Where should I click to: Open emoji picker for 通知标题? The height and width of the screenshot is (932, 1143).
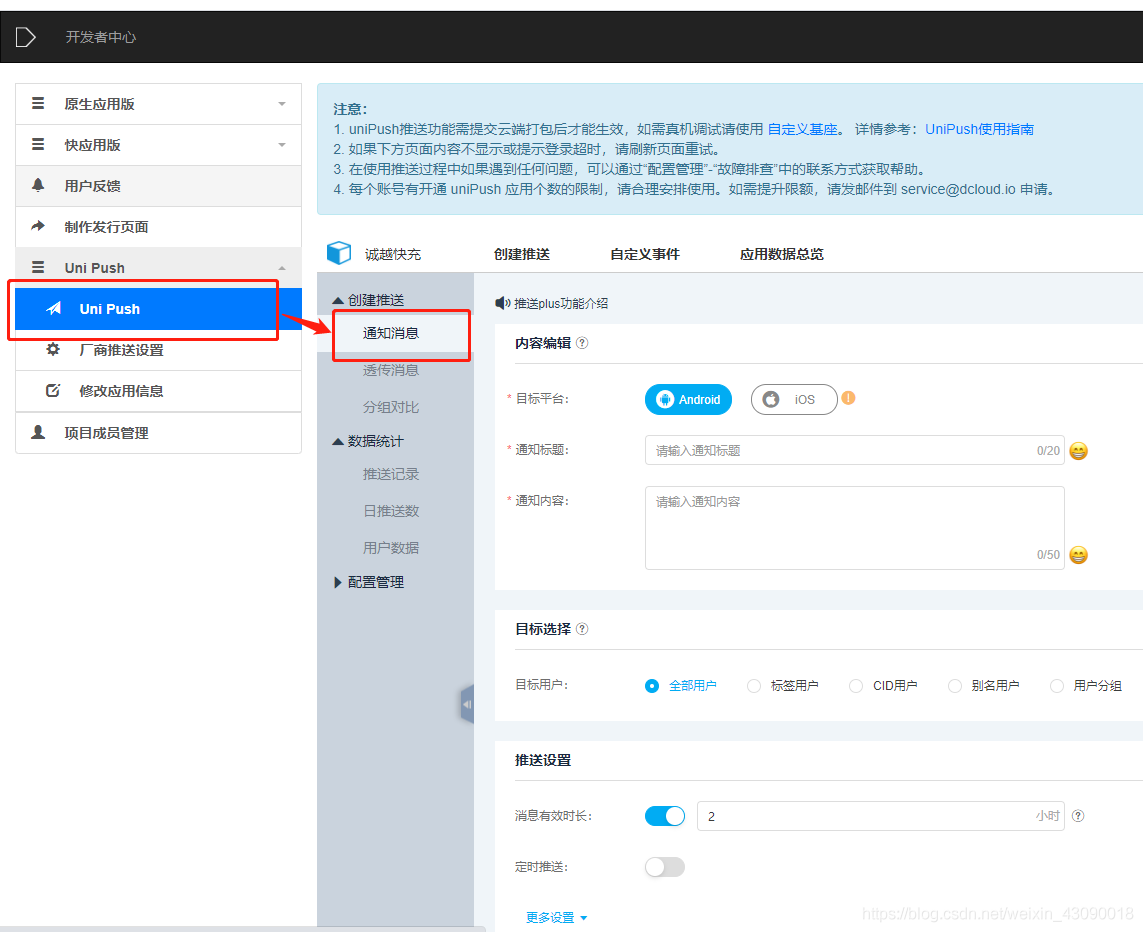point(1078,451)
